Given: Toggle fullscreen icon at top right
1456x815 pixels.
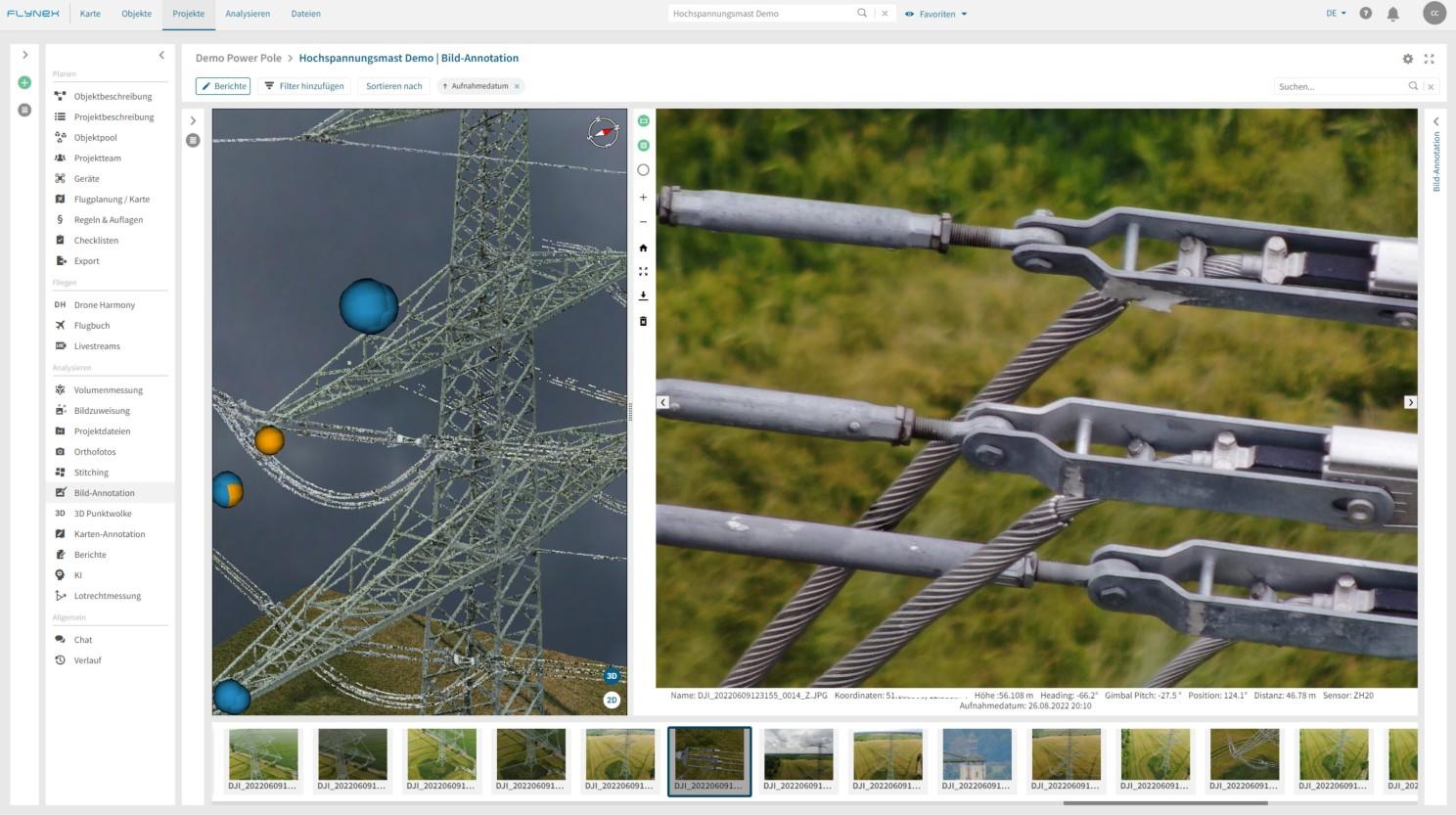Looking at the screenshot, I should (x=1429, y=59).
